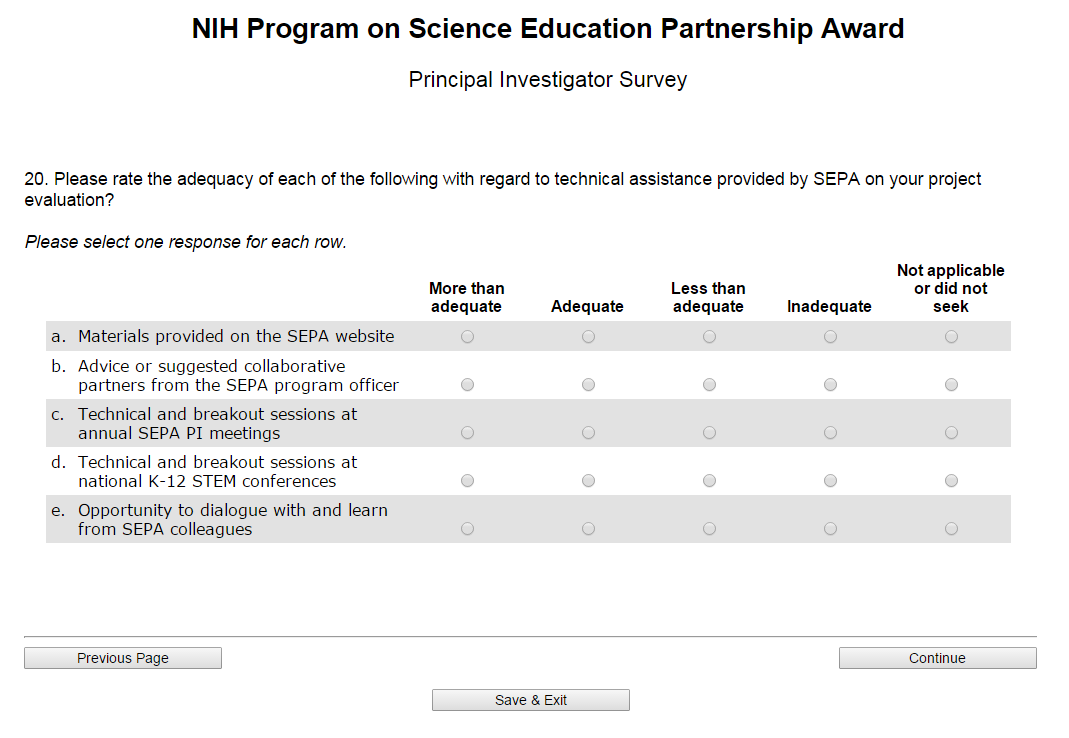Go back with the Previous Page button
Screen dimensions: 1069x738
click(x=123, y=658)
